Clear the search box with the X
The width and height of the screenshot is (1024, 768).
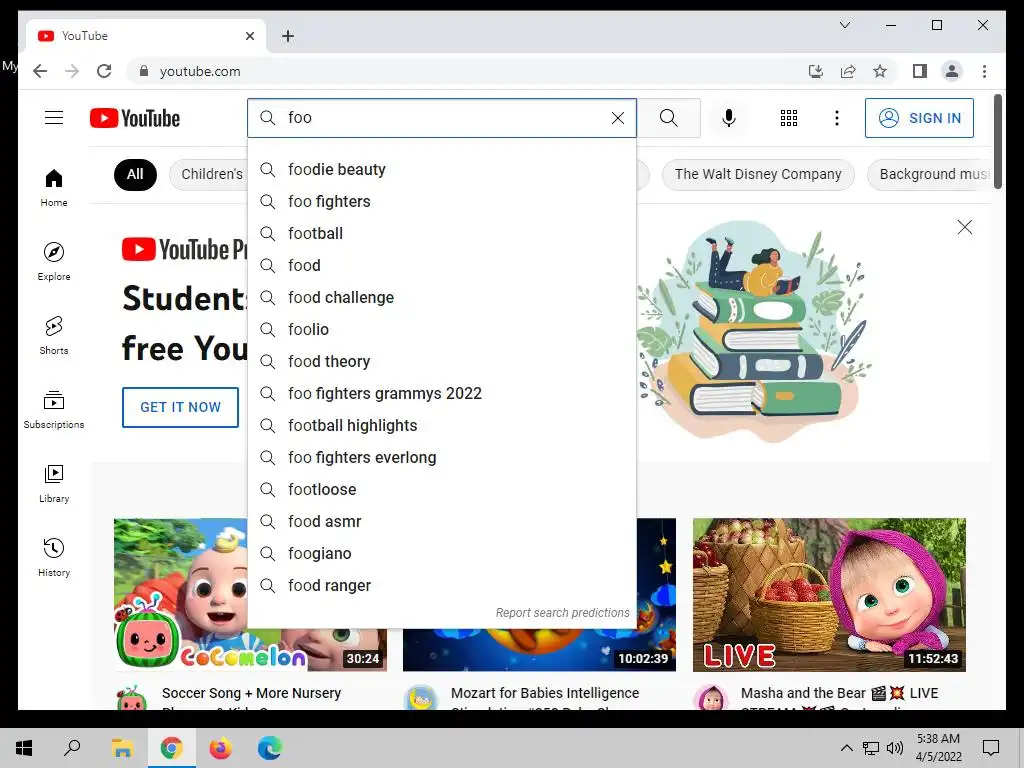coord(617,118)
